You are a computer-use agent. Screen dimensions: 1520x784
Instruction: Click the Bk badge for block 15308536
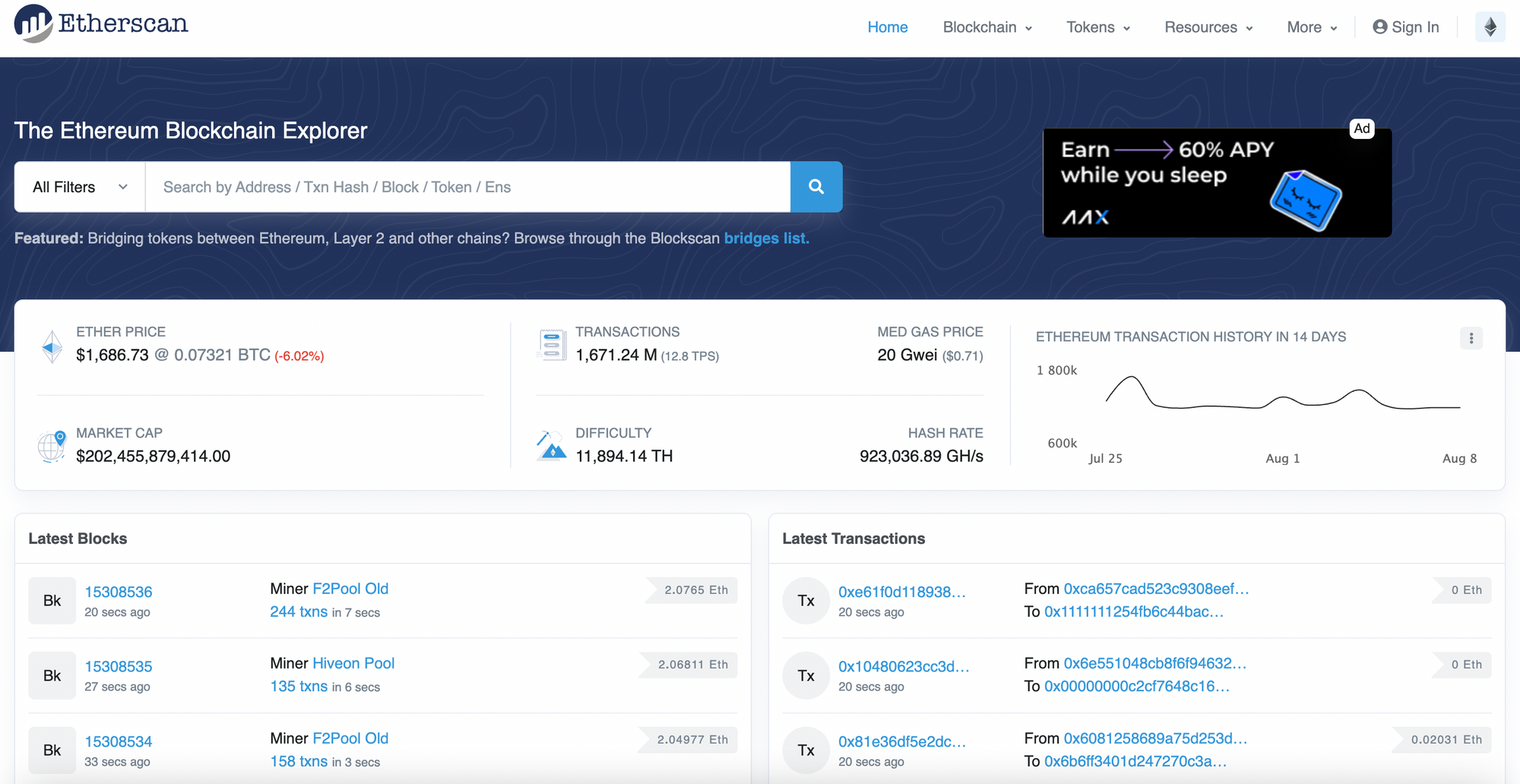coord(52,601)
